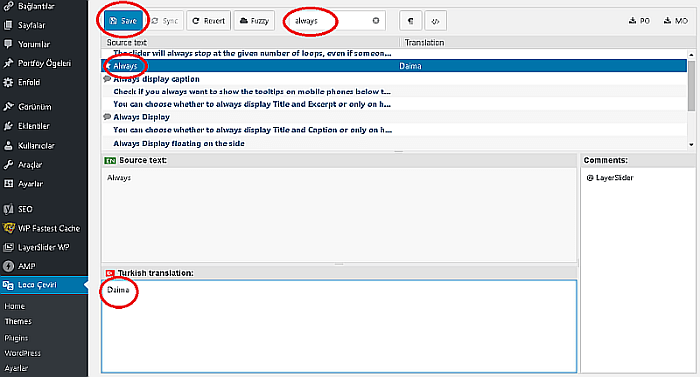
Task: Click the comment icon beside Always Display
Action: [107, 117]
